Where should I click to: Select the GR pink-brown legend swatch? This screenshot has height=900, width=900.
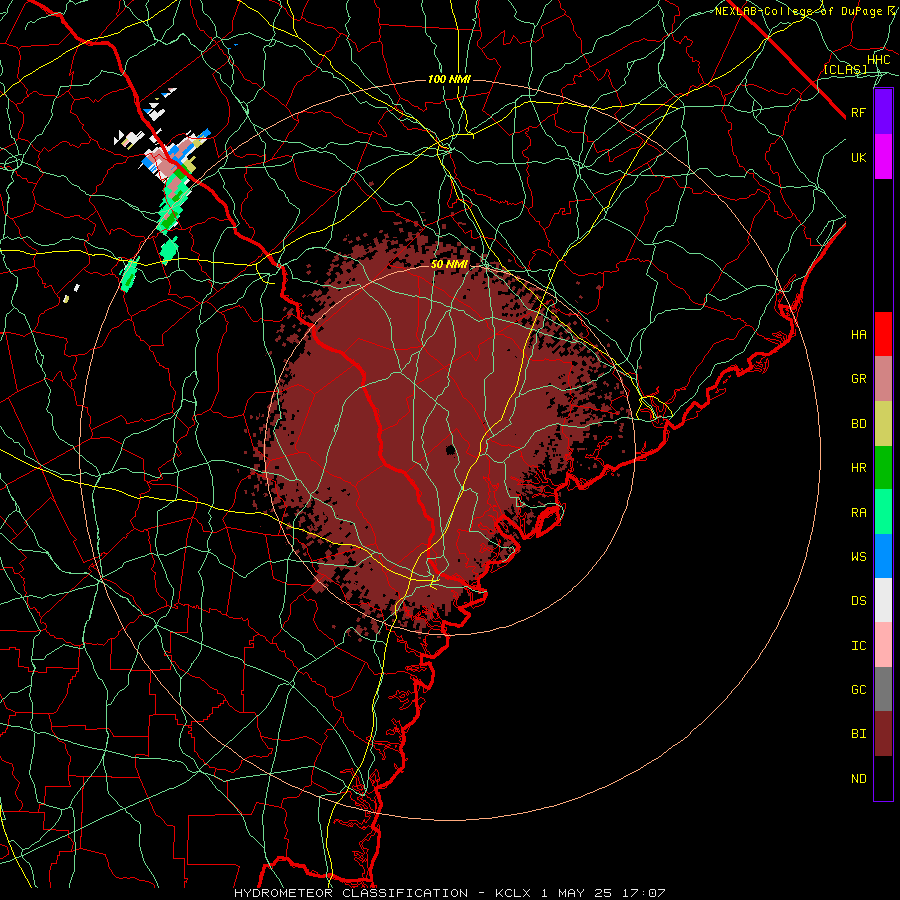pos(883,379)
